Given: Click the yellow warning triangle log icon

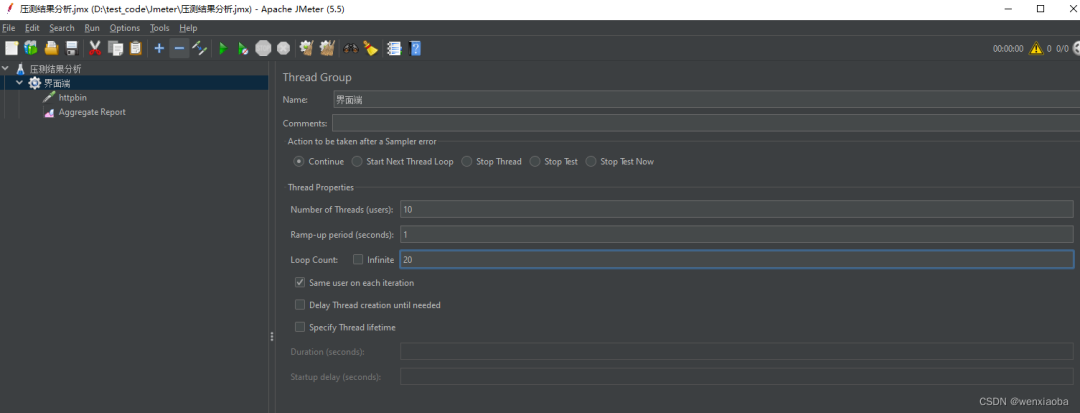Looking at the screenshot, I should pyautogui.click(x=1036, y=49).
